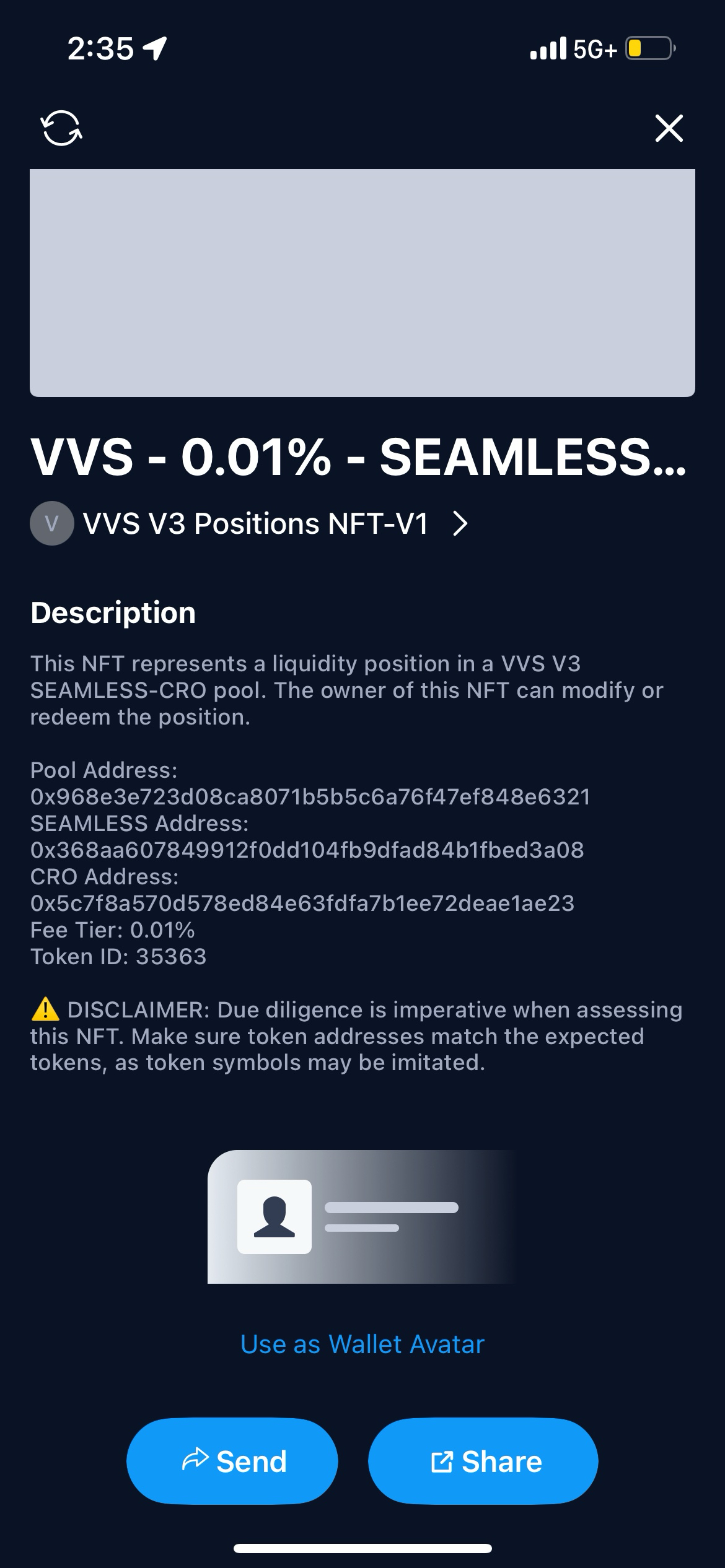Tap the yellow disclaimer warning icon
Viewport: 725px width, 1568px height.
click(45, 1010)
